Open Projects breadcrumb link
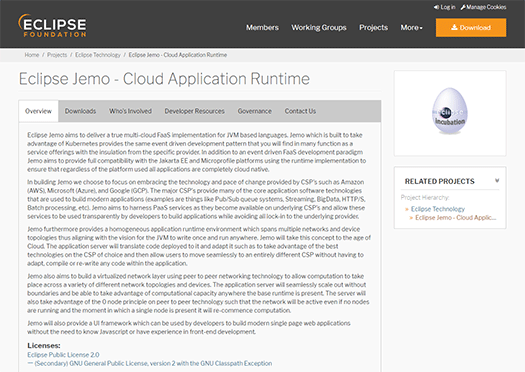The width and height of the screenshot is (525, 372). pos(57,55)
